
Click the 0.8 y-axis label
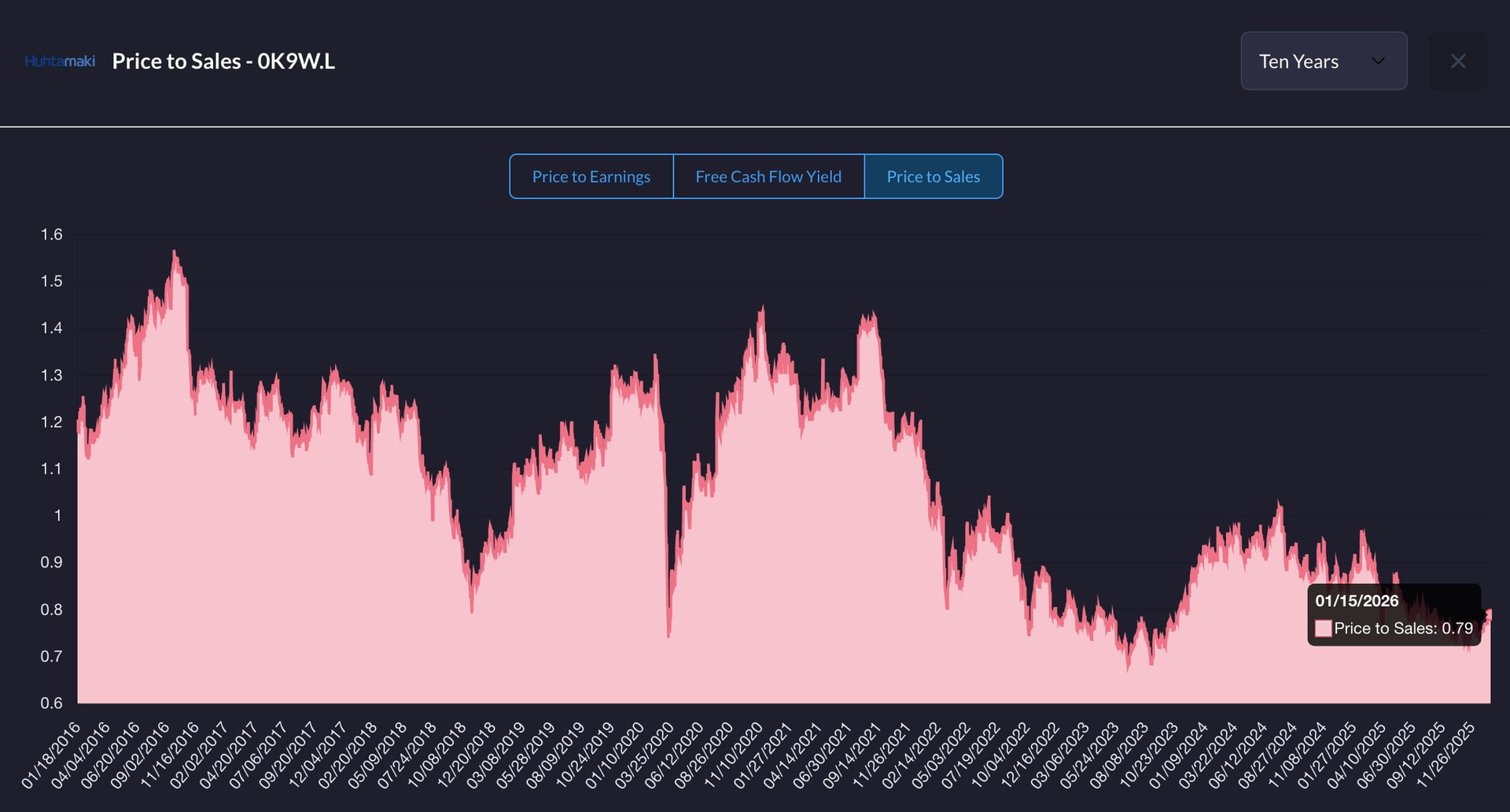[x=52, y=609]
